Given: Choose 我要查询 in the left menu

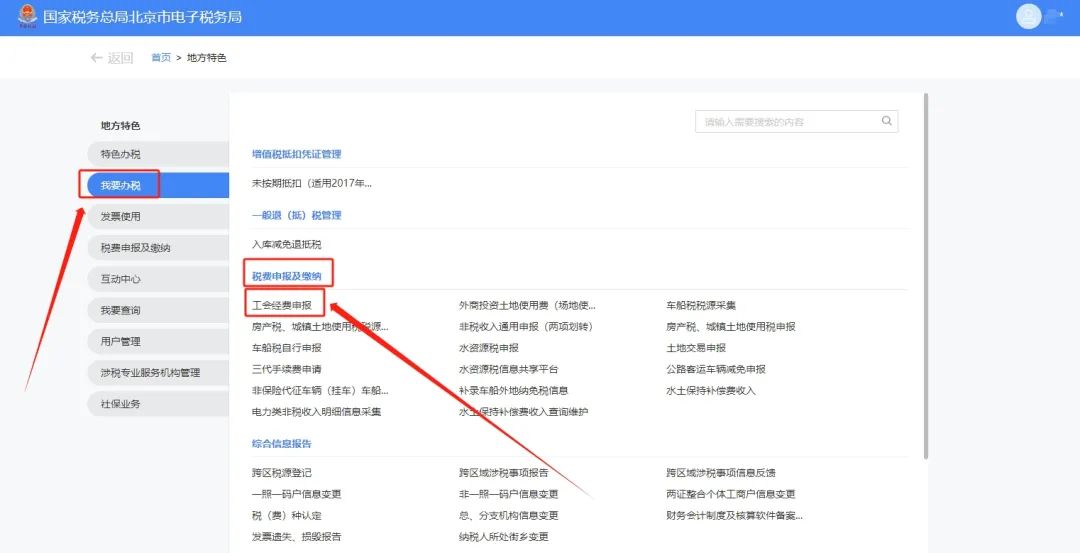Looking at the screenshot, I should click(x=121, y=310).
